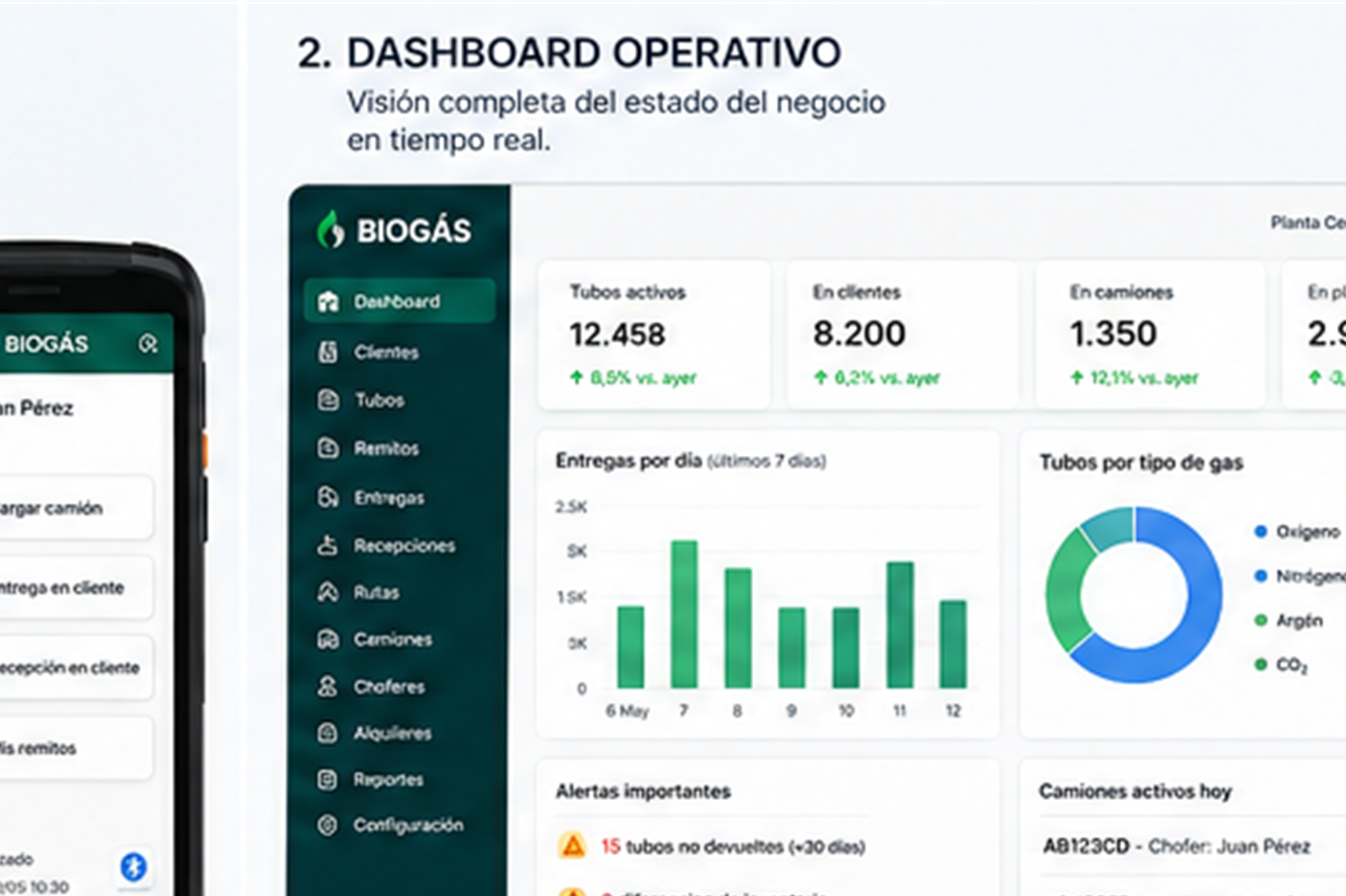Screen dimensions: 1346x896
Task: Click the Alquileres label in sidebar
Action: coord(392,733)
